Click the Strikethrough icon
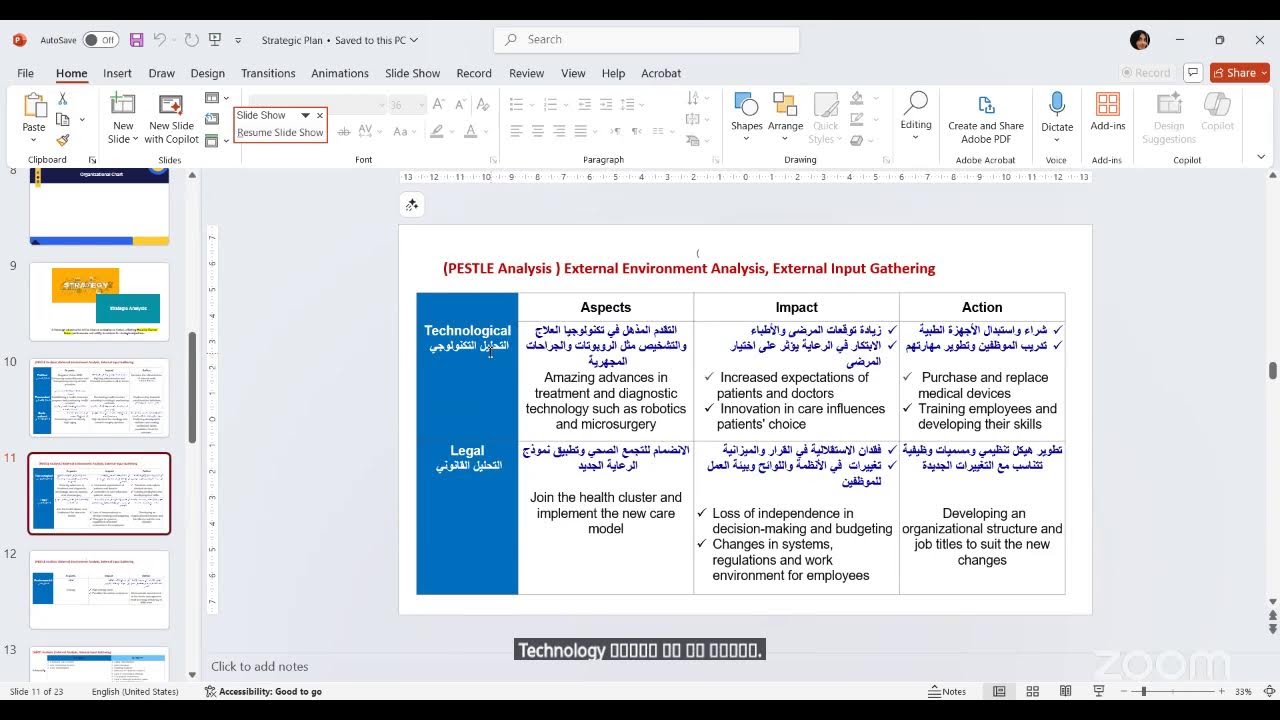This screenshot has width=1280, height=720. tap(343, 132)
